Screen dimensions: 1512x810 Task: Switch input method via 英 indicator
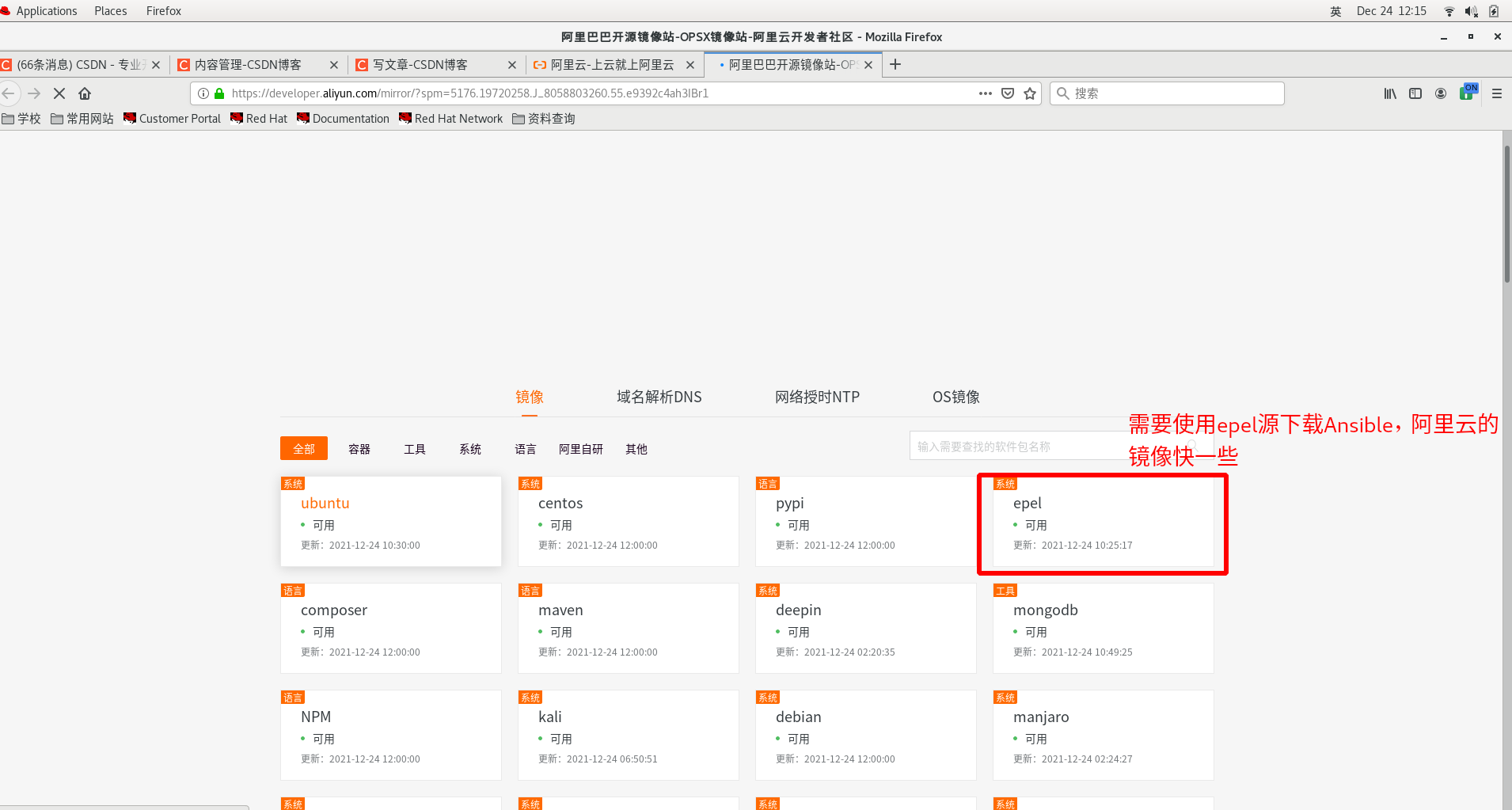[x=1336, y=11]
